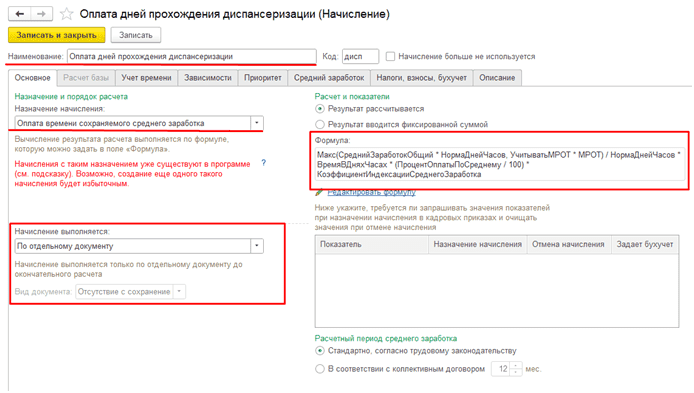Image resolution: width=694 pixels, height=393 pixels.
Task: Open the 'Средний заработок' tab
Action: click(x=329, y=78)
